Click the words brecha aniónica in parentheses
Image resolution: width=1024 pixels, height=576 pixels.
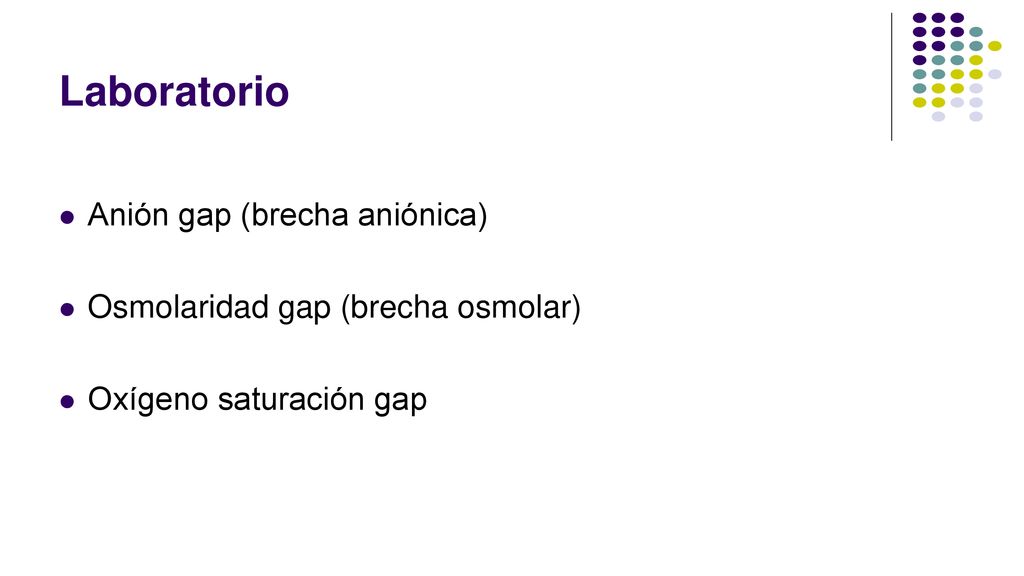pyautogui.click(x=364, y=215)
